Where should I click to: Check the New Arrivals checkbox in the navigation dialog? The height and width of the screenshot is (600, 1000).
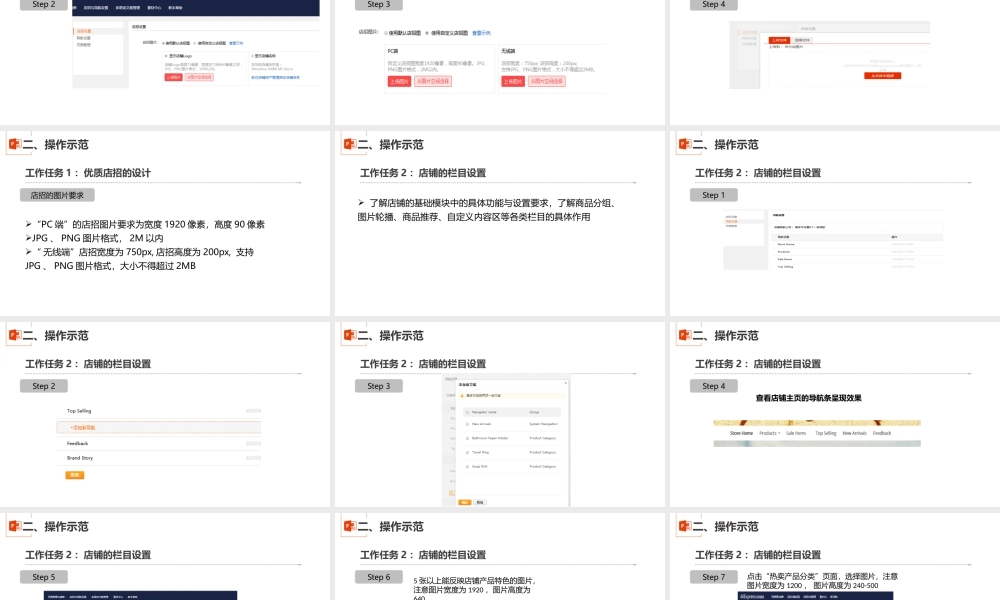pyautogui.click(x=467, y=424)
